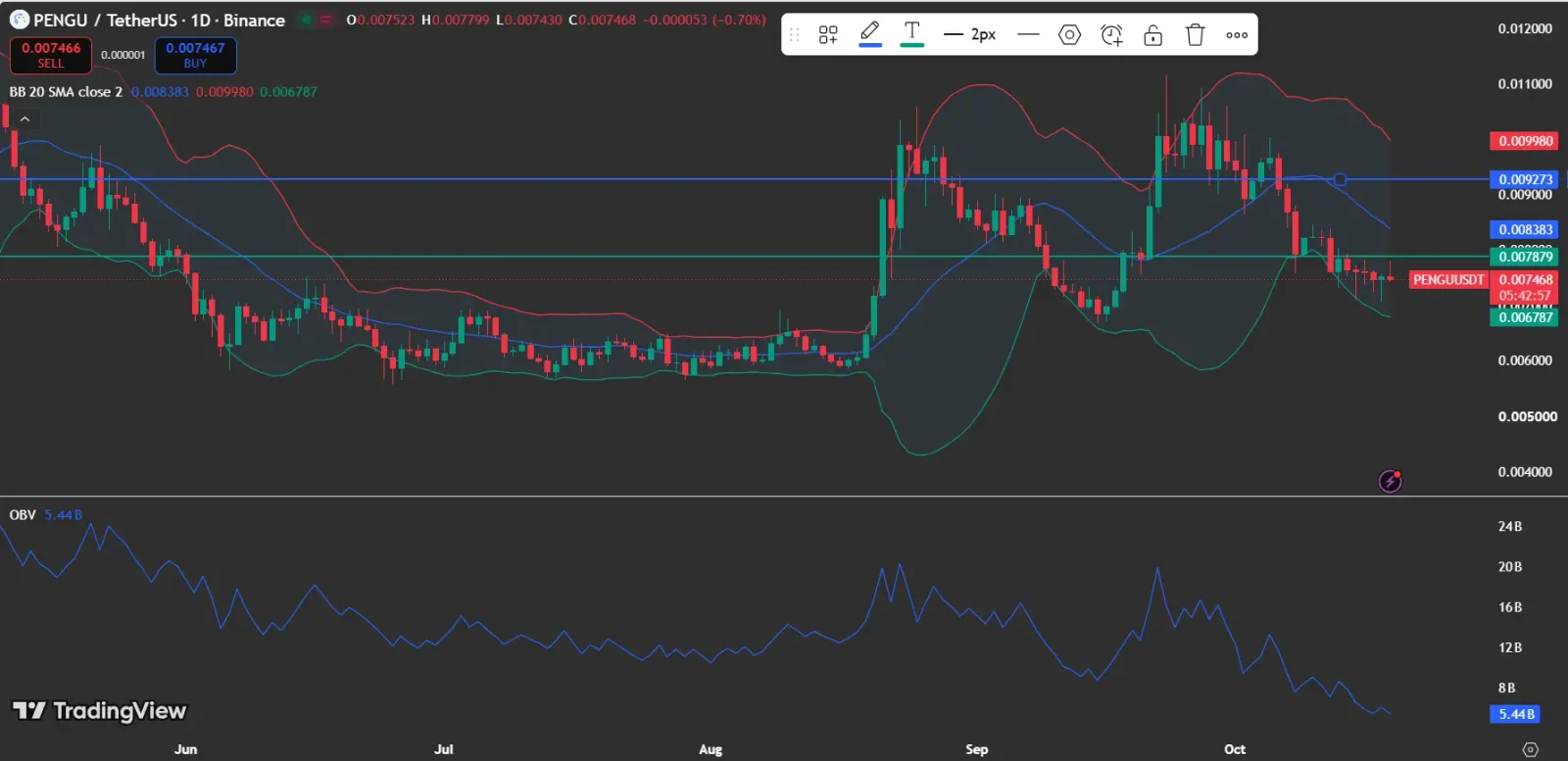Toggle lock on the selected drawing
The width and height of the screenshot is (1568, 761).
click(x=1153, y=35)
